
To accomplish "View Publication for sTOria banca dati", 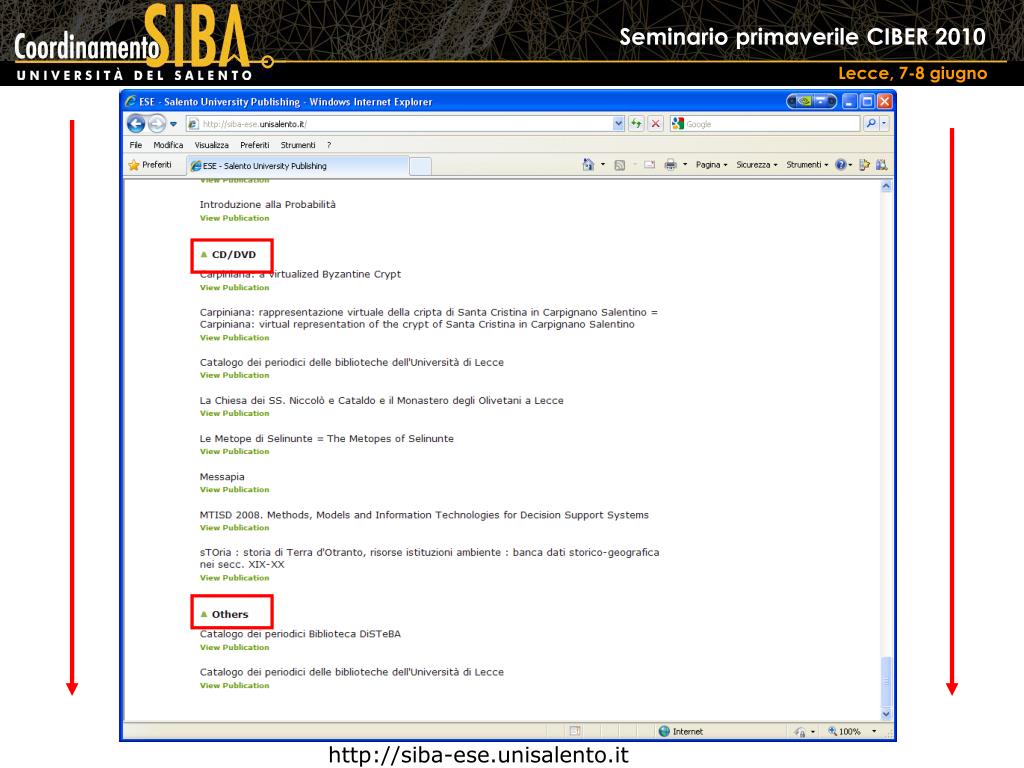I will 234,578.
